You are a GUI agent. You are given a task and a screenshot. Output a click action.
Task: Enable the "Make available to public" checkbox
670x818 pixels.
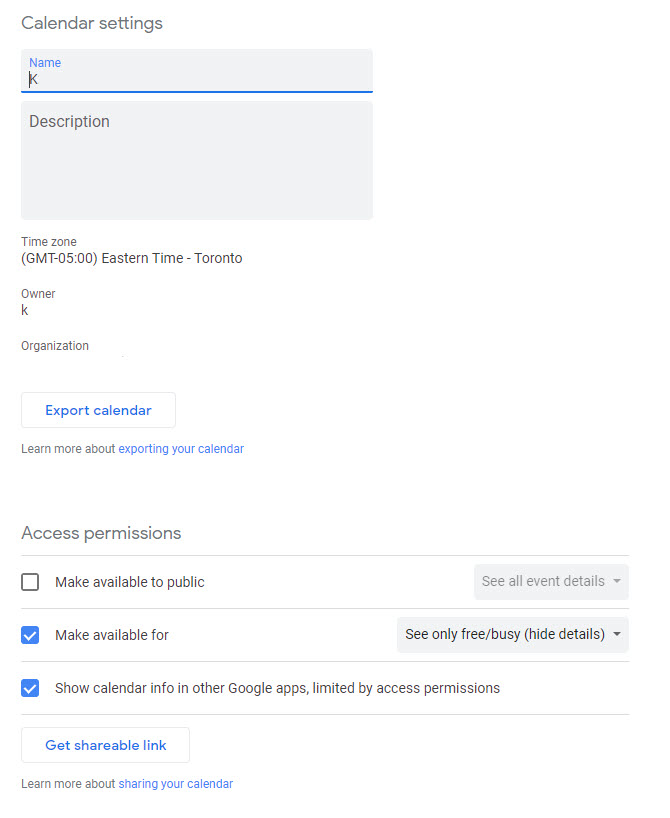(x=30, y=581)
